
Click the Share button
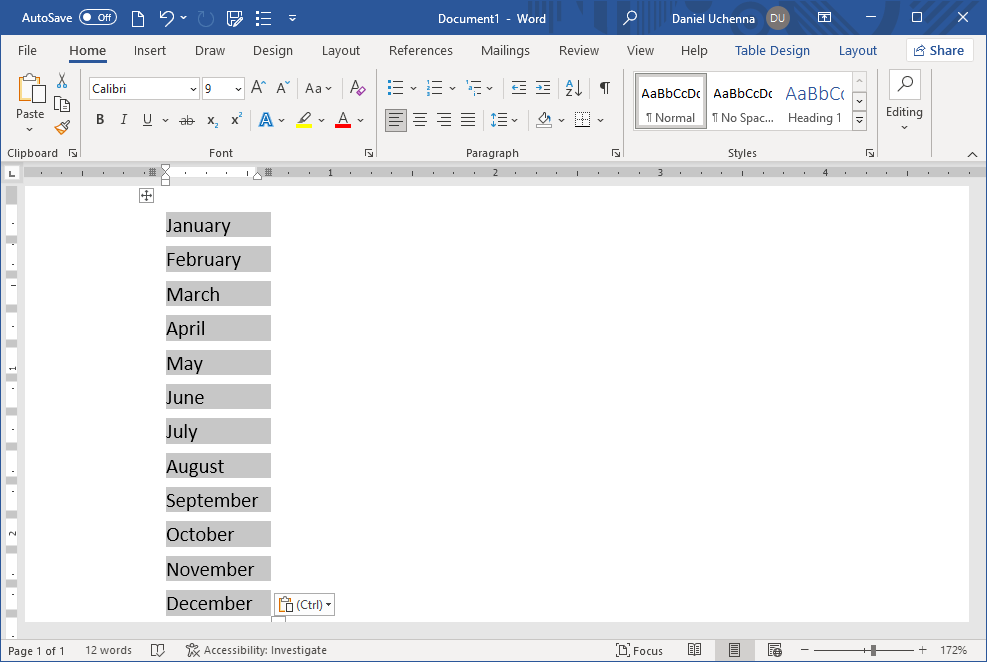click(939, 51)
